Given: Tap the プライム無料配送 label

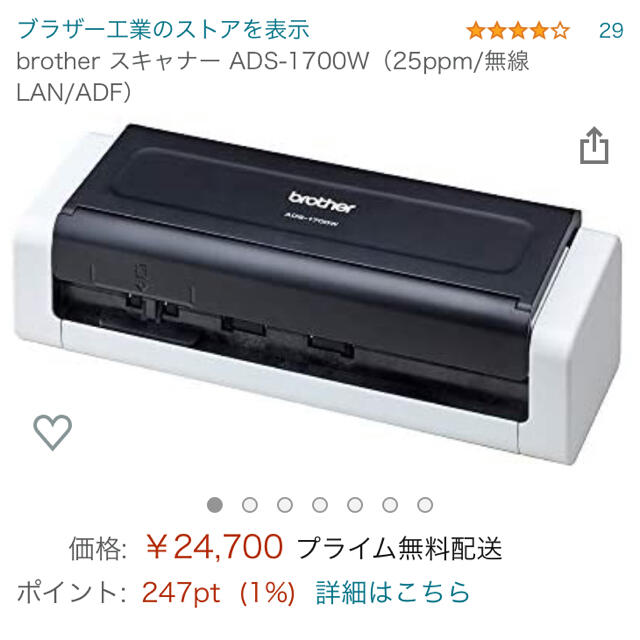Looking at the screenshot, I should (400, 548).
